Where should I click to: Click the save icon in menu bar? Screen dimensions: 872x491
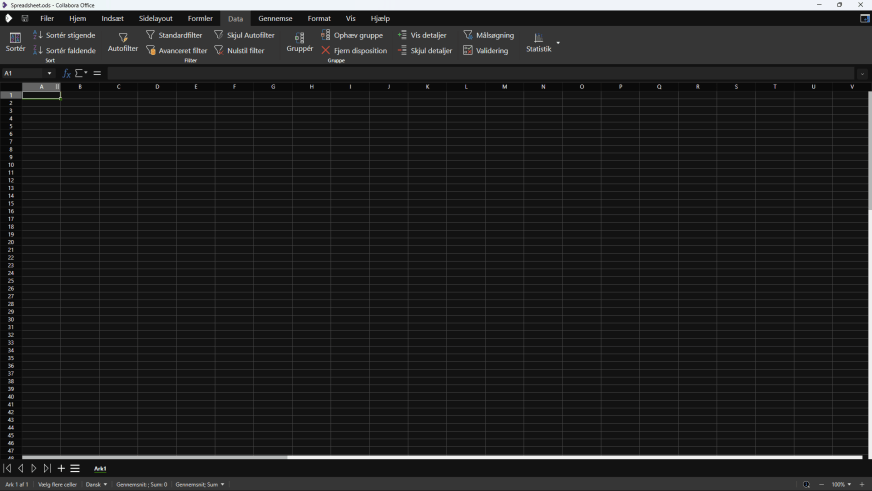click(25, 18)
